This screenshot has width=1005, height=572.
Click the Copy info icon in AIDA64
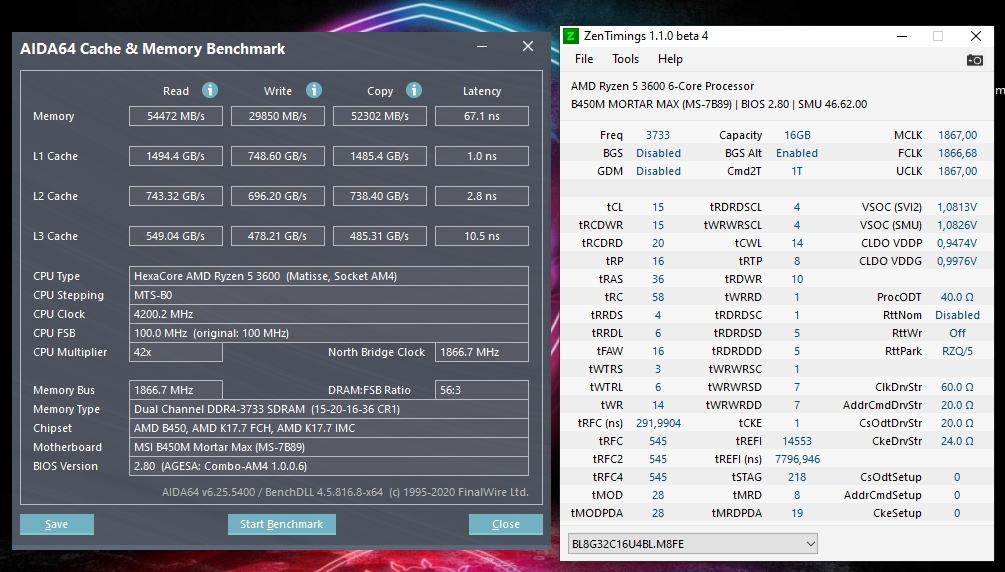(x=414, y=90)
